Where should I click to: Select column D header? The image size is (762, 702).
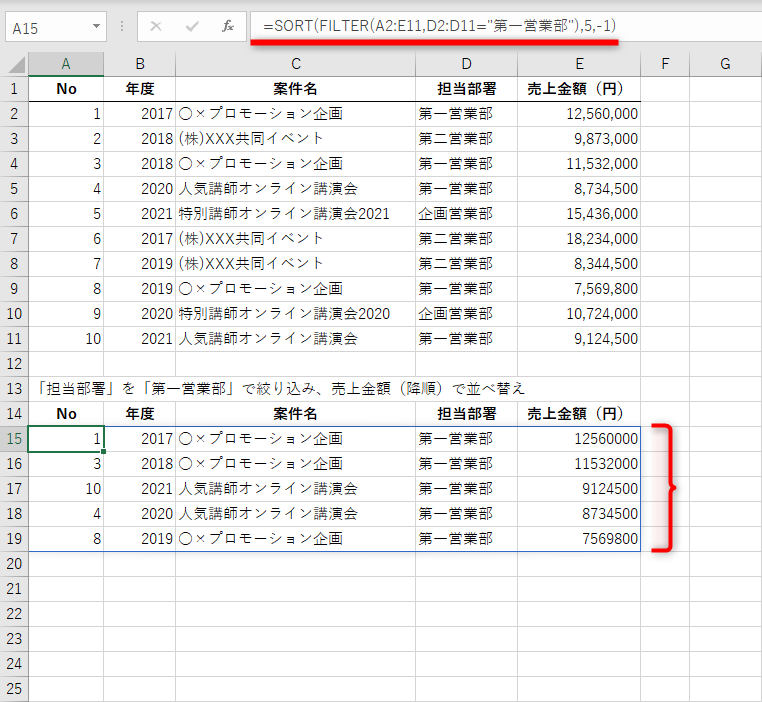pos(467,64)
